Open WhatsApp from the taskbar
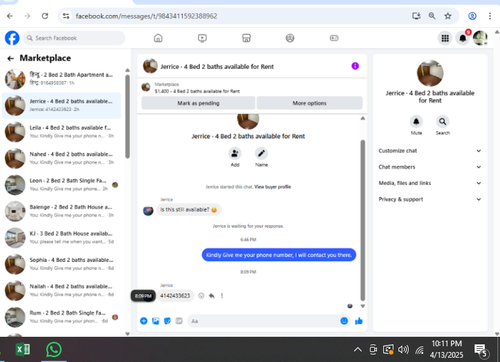Screen dimensions: 500x362 point(54,350)
